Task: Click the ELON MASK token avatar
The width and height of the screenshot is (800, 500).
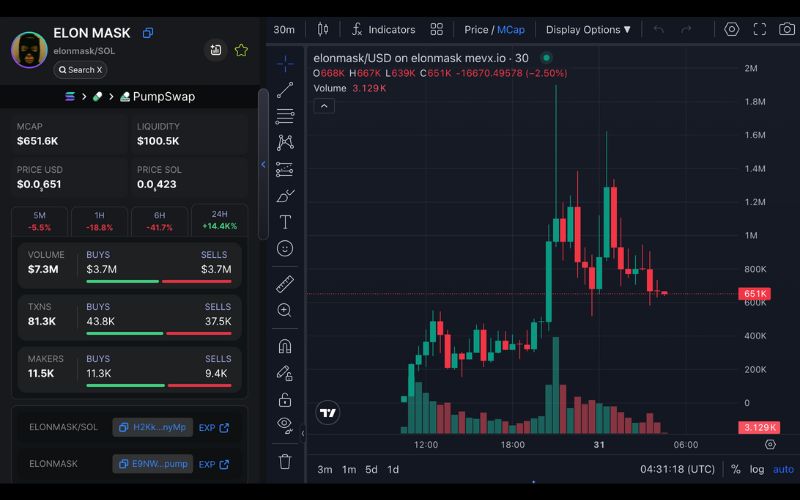Action: pyautogui.click(x=29, y=50)
